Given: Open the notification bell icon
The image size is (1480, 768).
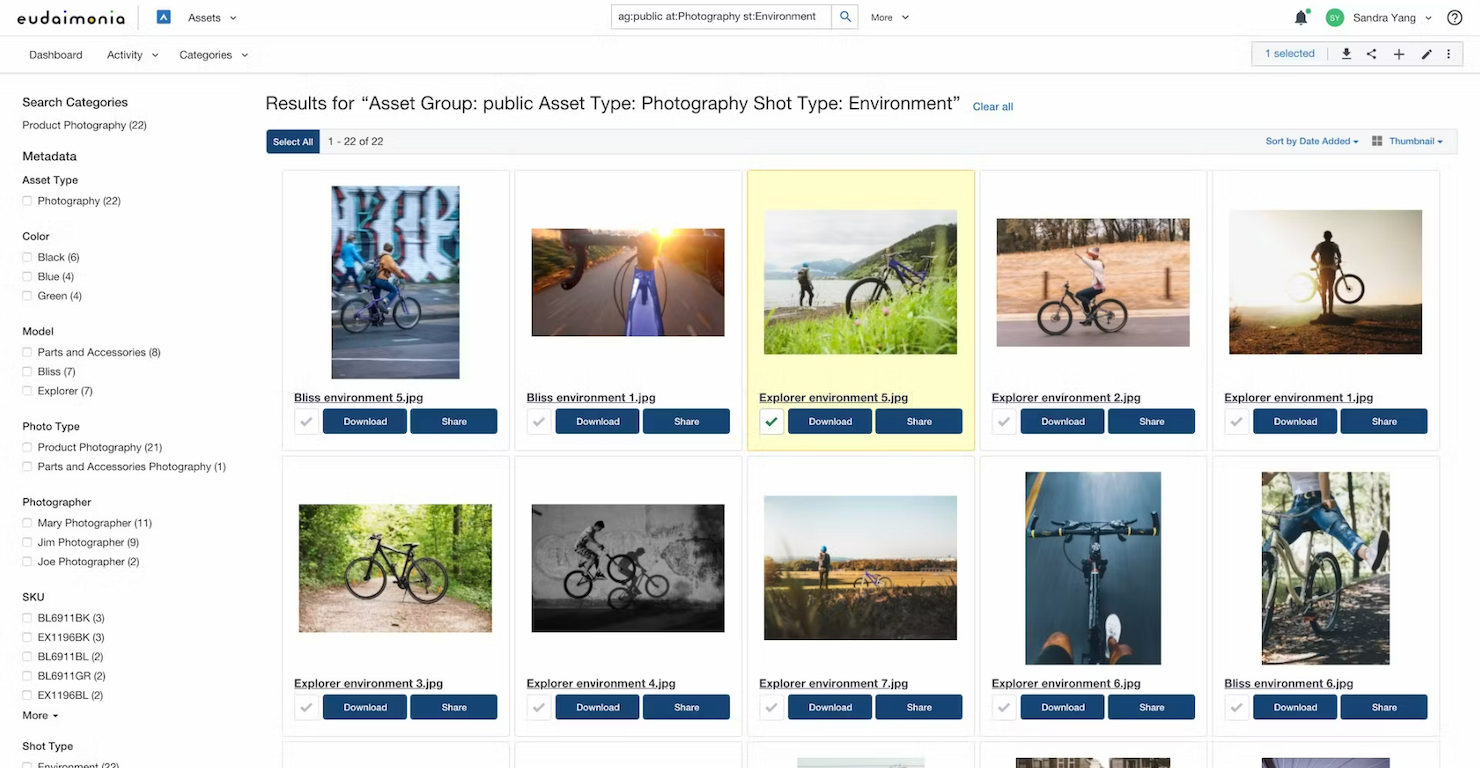Looking at the screenshot, I should click(x=1299, y=17).
